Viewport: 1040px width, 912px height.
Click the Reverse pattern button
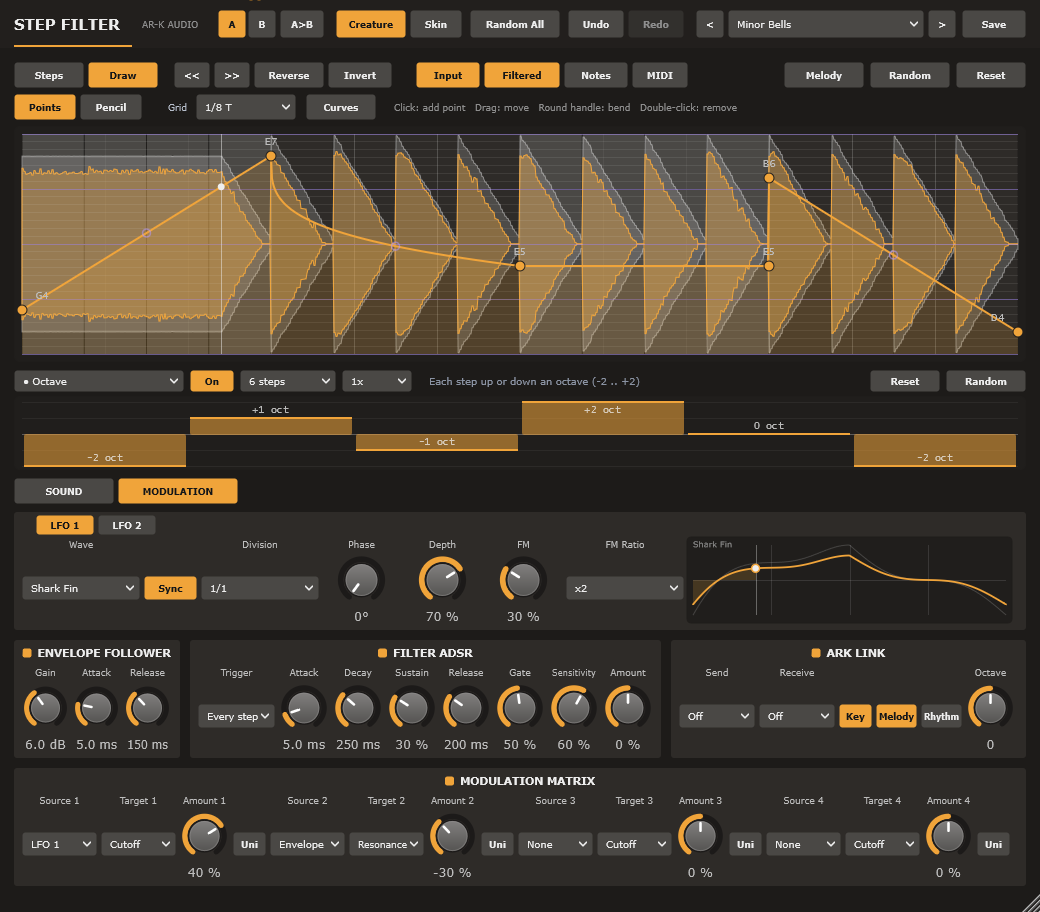pyautogui.click(x=289, y=76)
